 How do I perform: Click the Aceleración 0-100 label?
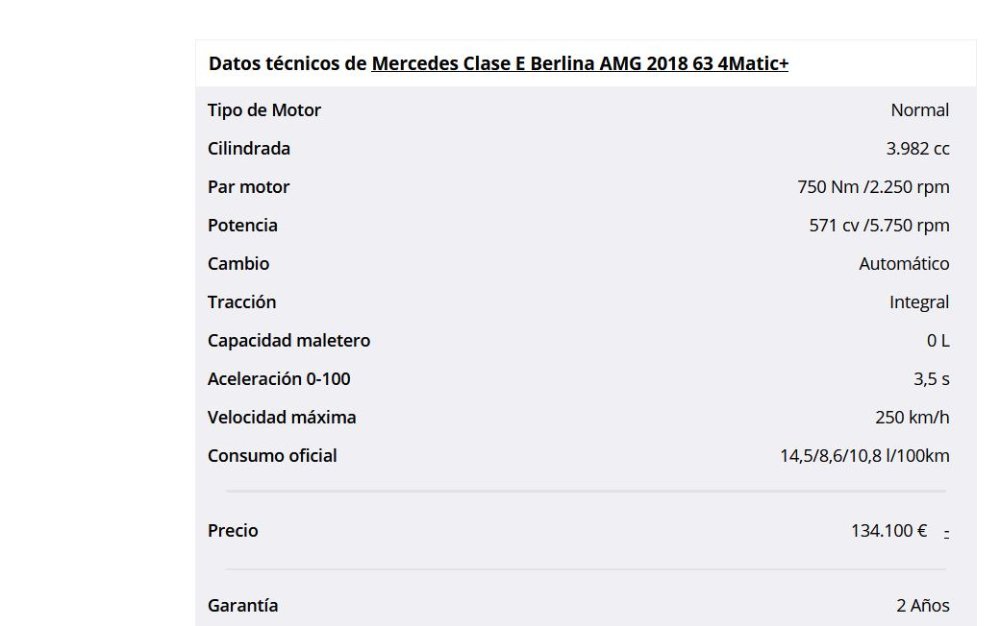tap(278, 379)
